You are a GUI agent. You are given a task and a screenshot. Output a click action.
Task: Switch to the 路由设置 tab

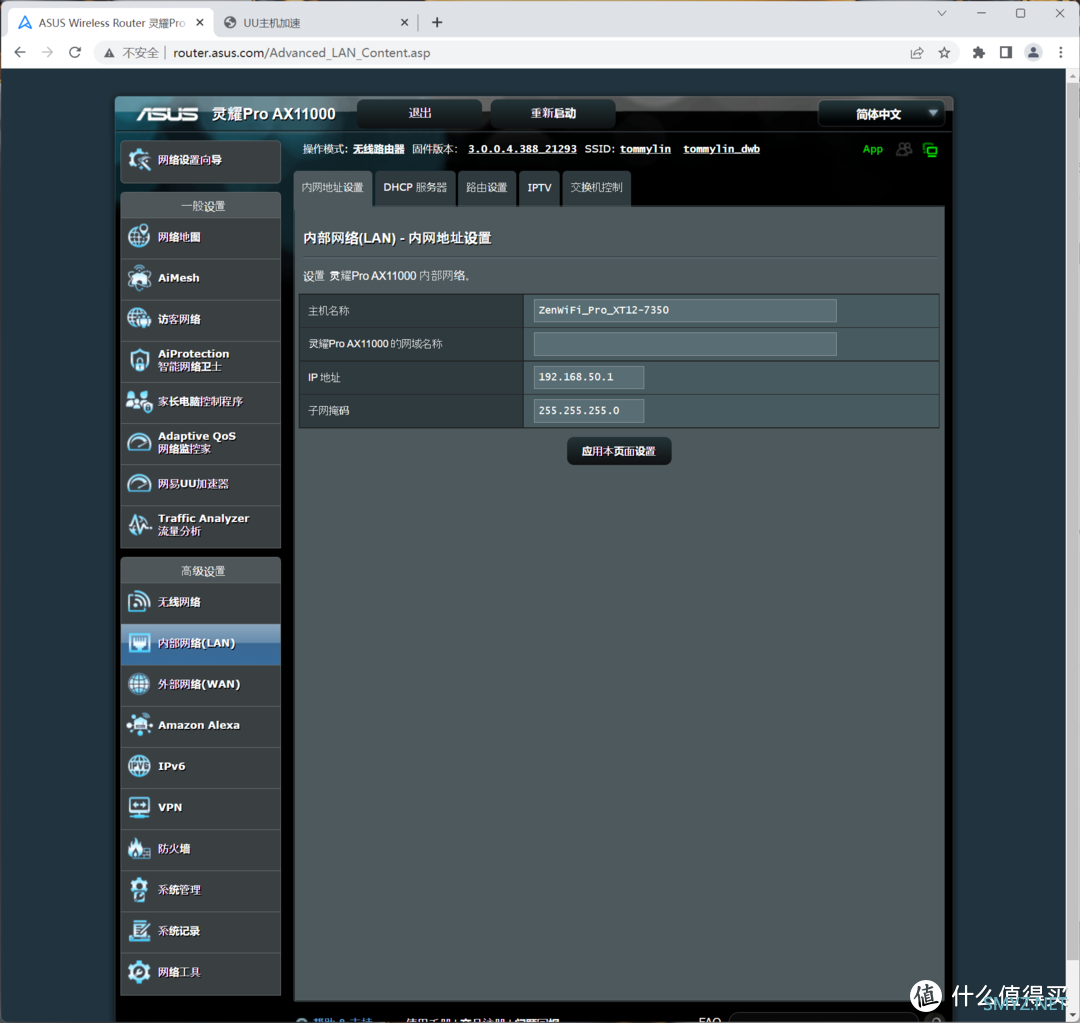pos(486,188)
